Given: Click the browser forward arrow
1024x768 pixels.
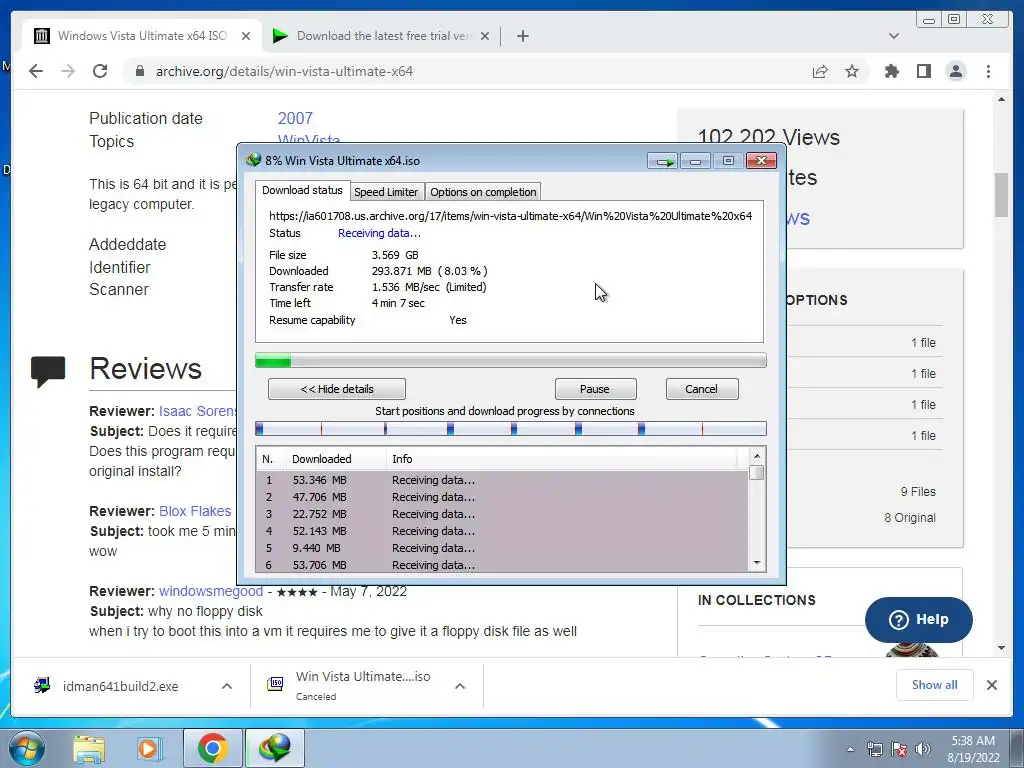Looking at the screenshot, I should pyautogui.click(x=67, y=71).
